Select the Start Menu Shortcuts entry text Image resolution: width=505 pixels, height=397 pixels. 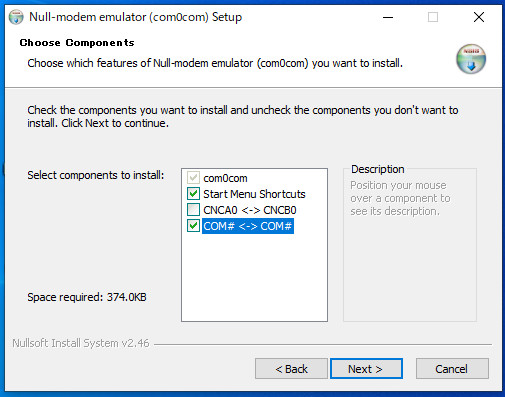coord(254,194)
